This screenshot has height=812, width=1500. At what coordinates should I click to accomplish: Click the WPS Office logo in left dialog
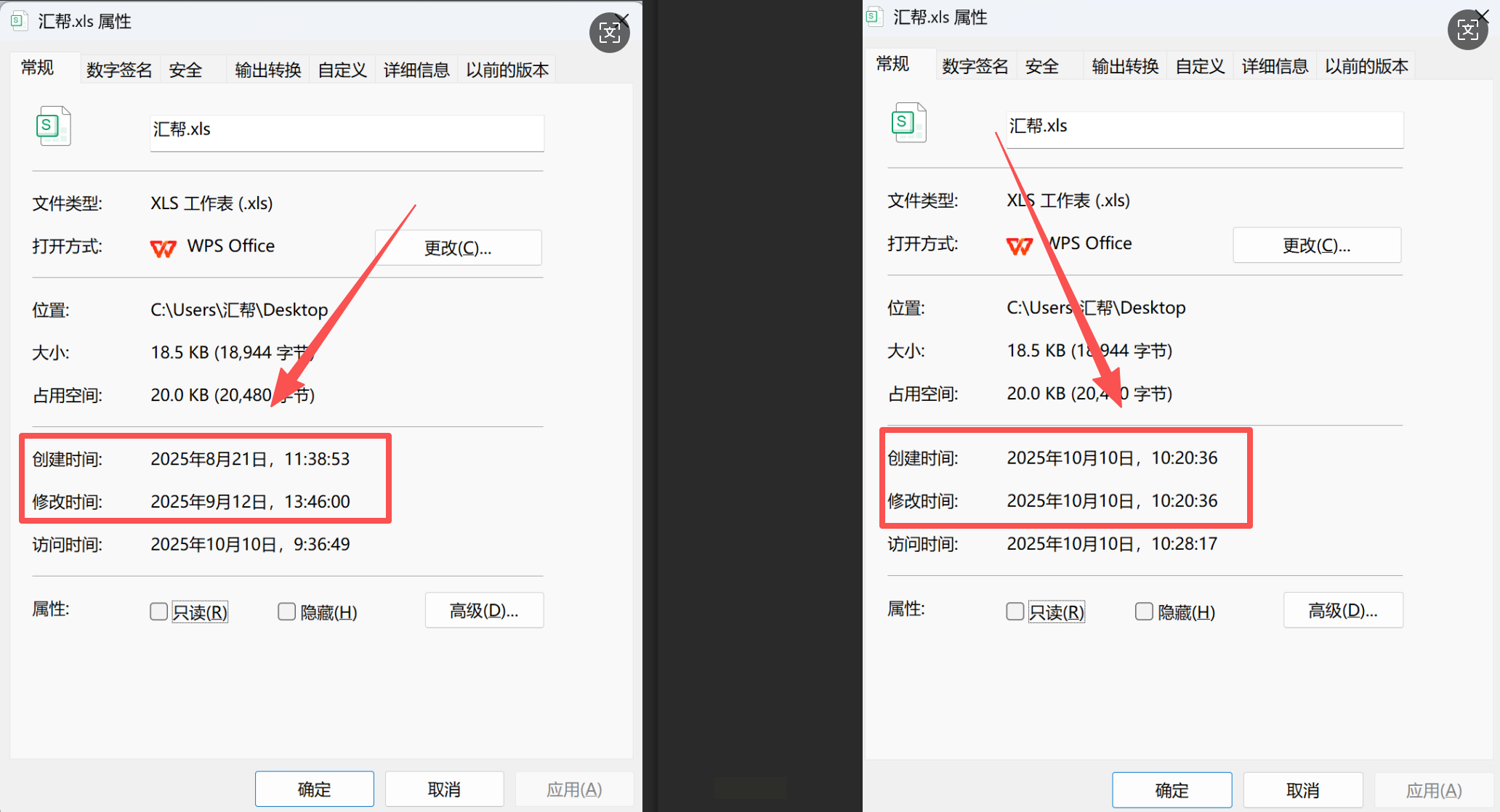pos(163,248)
